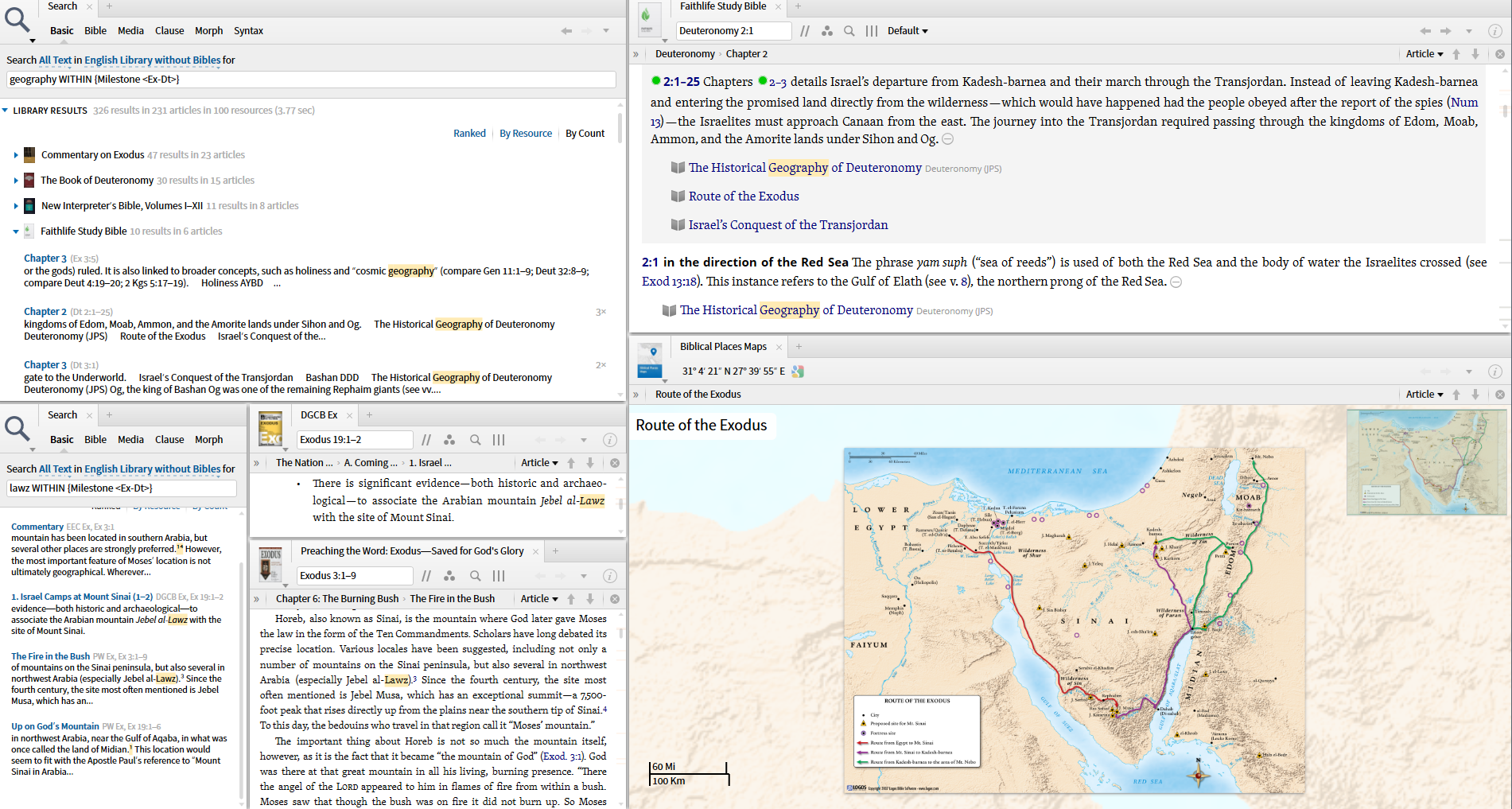This screenshot has width=1512, height=809.
Task: Click the lawz WITHIN search query field
Action: coord(122,488)
